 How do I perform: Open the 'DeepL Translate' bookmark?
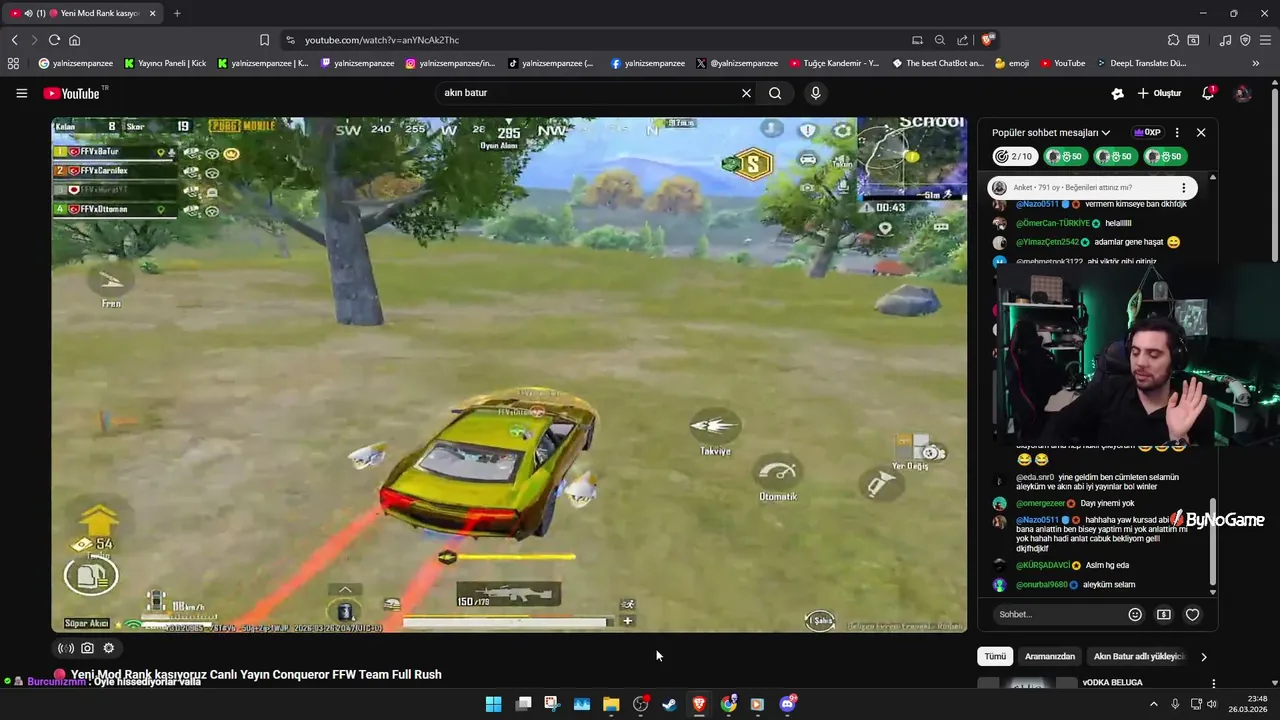tap(1141, 63)
